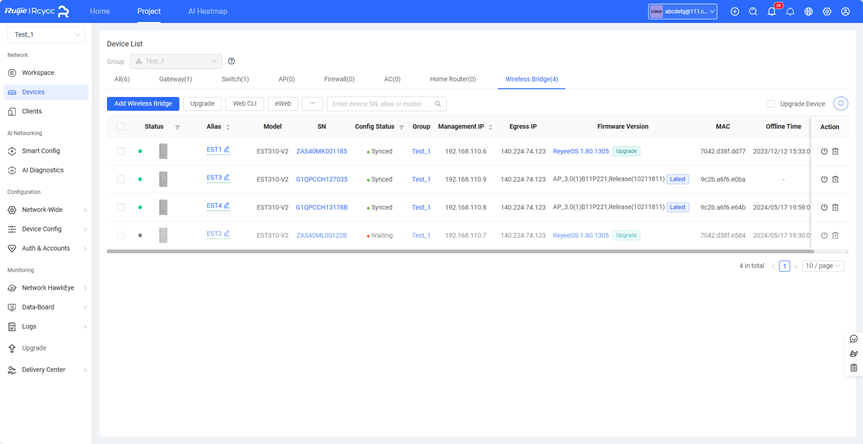
Task: Click Upgrade tag for EST1 firmware
Action: (627, 151)
